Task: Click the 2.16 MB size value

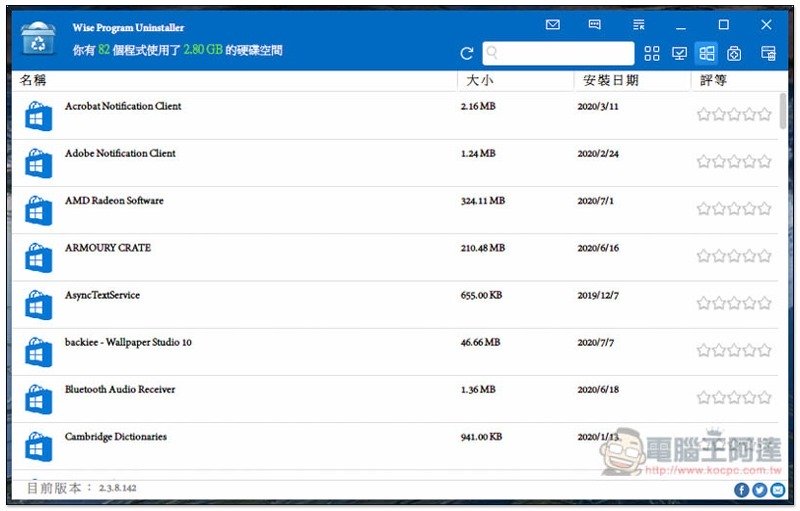Action: coord(478,106)
